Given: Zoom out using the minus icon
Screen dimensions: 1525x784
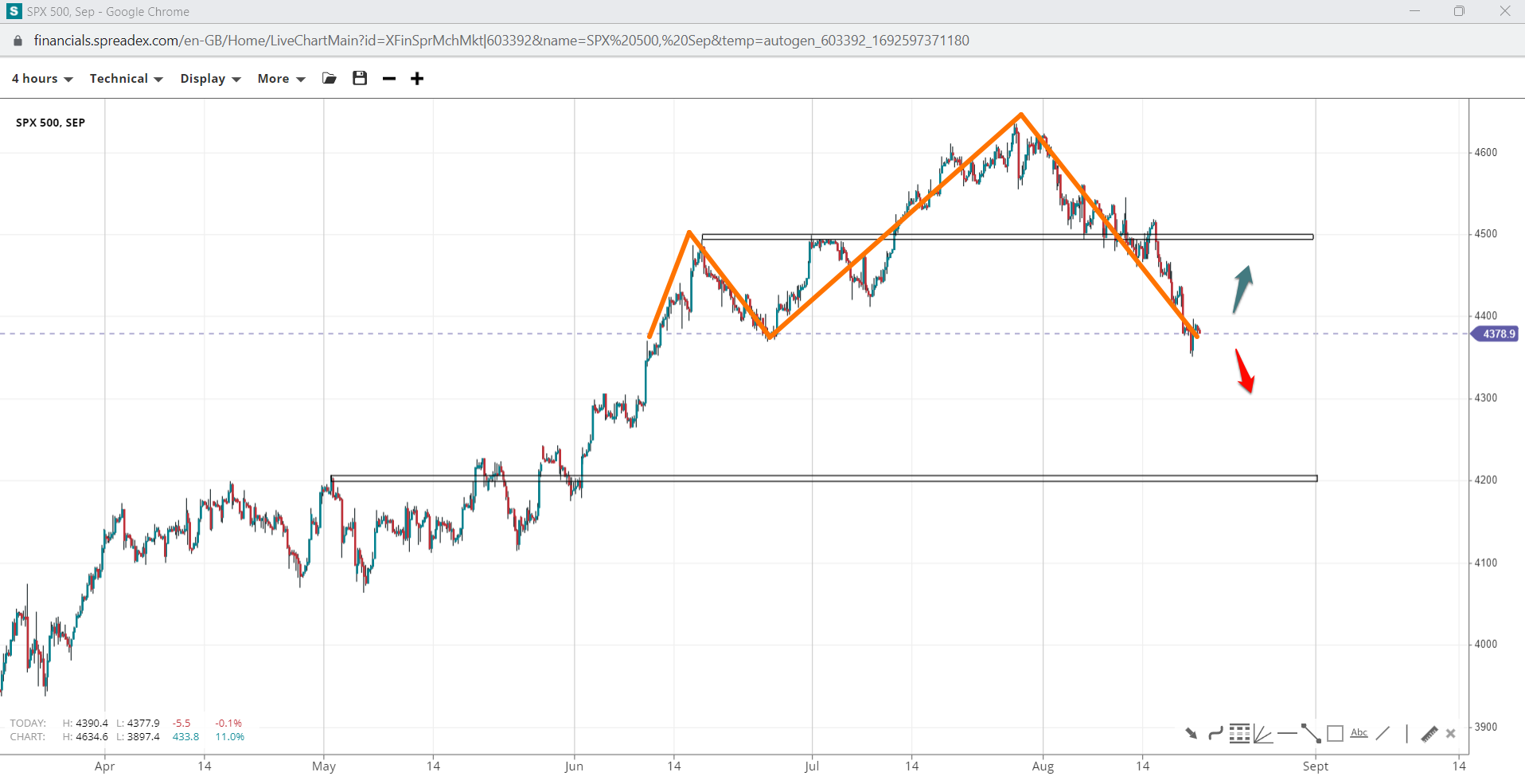Looking at the screenshot, I should 389,78.
